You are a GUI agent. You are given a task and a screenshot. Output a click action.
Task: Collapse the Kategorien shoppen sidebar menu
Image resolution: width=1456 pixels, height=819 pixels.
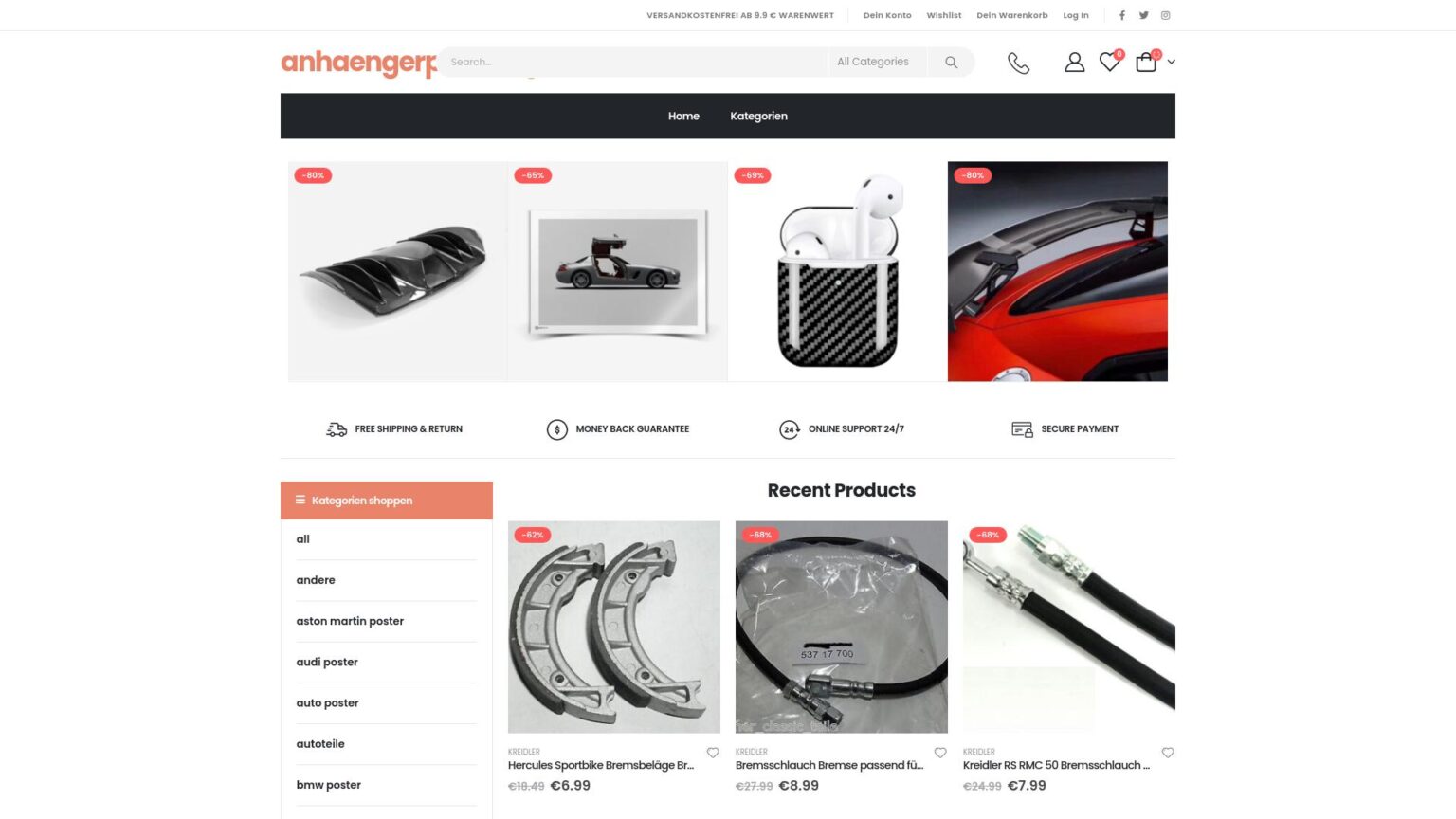[387, 500]
